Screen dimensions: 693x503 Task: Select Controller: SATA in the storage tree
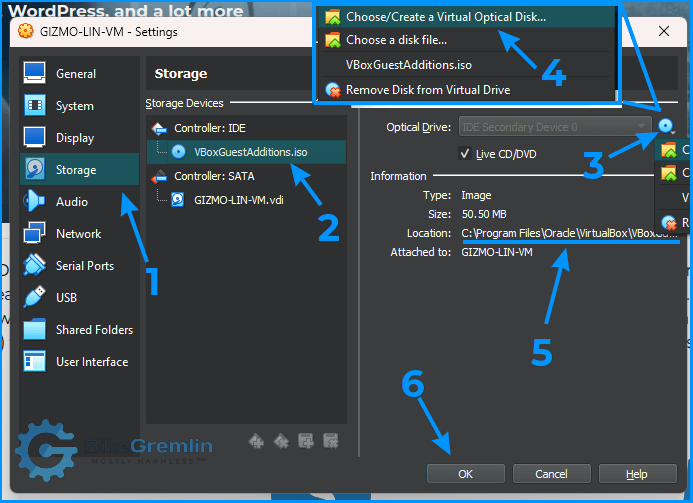click(247, 176)
